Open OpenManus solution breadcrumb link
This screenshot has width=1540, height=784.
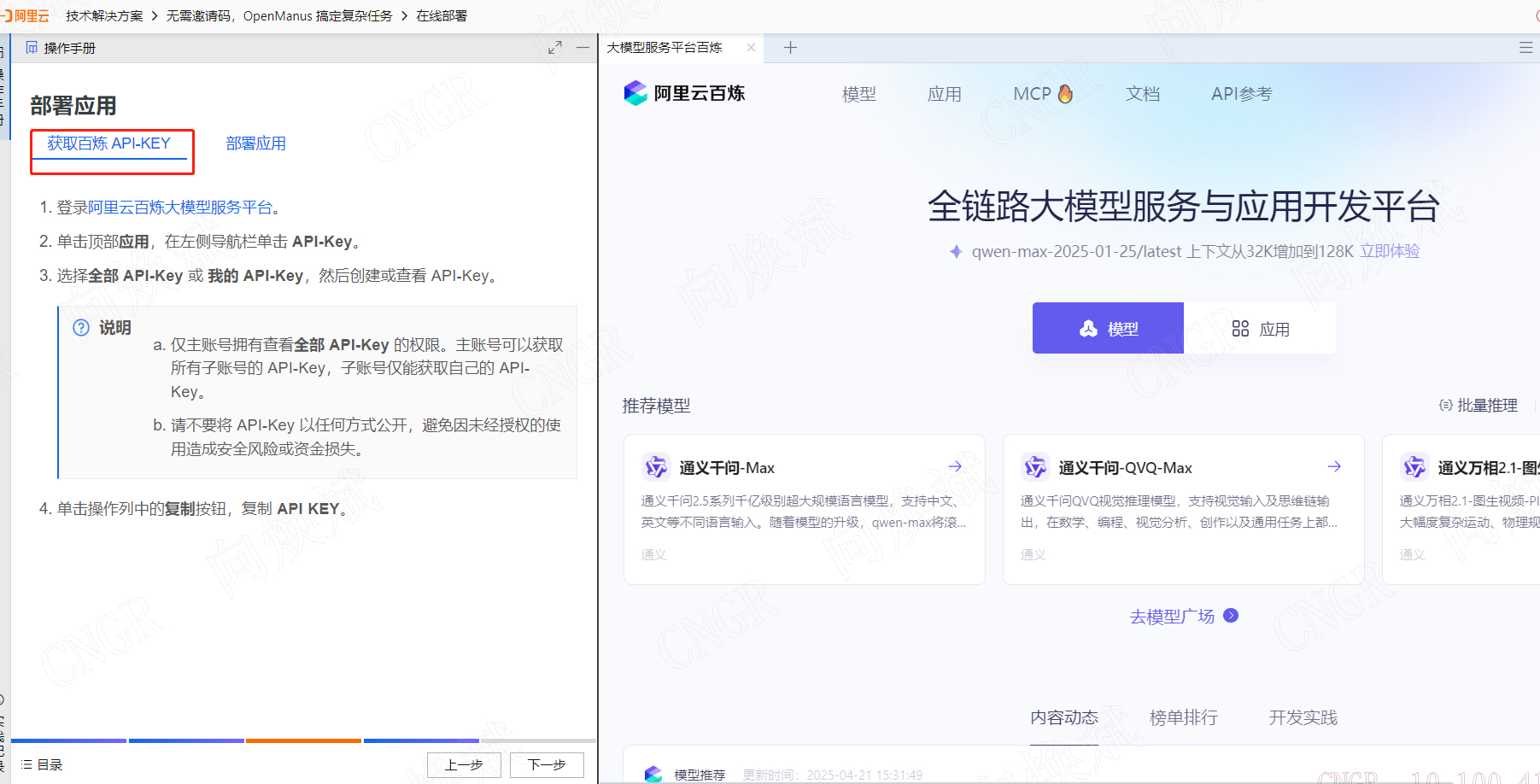pos(279,15)
